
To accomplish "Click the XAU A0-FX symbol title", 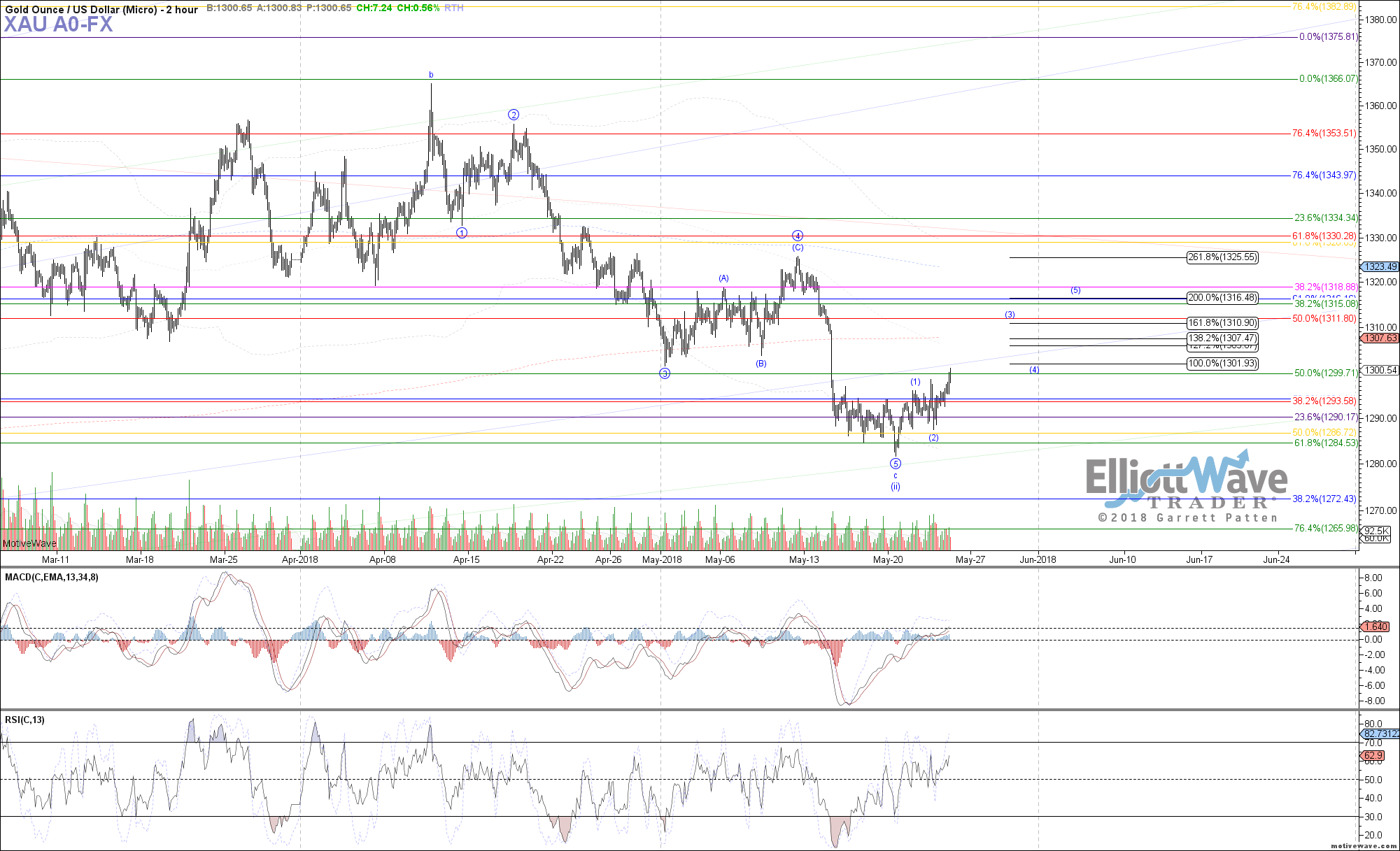I will [x=58, y=25].
